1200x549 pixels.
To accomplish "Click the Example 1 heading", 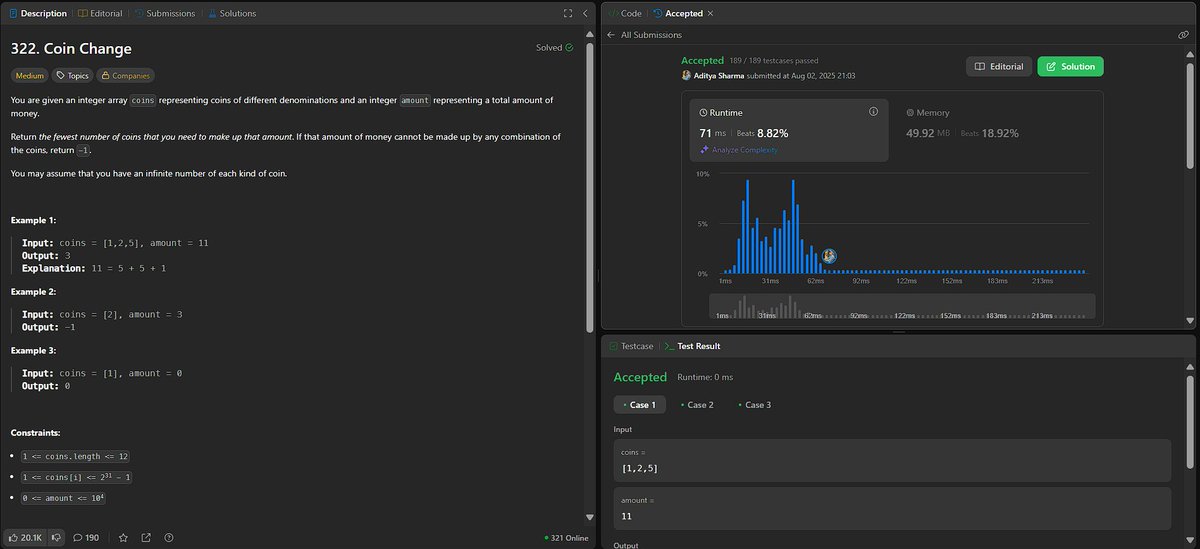I will tap(34, 220).
